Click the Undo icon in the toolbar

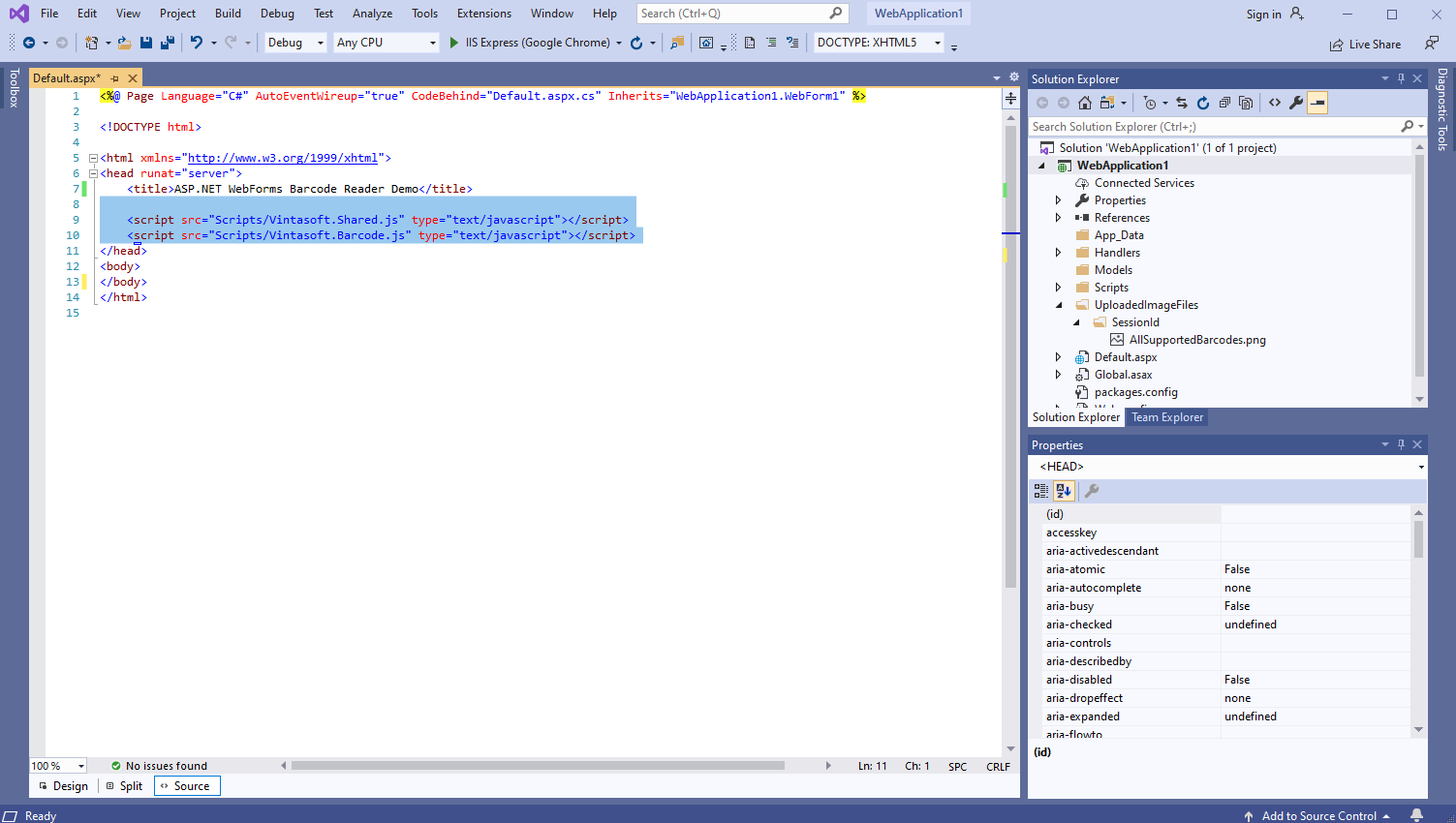click(x=197, y=43)
